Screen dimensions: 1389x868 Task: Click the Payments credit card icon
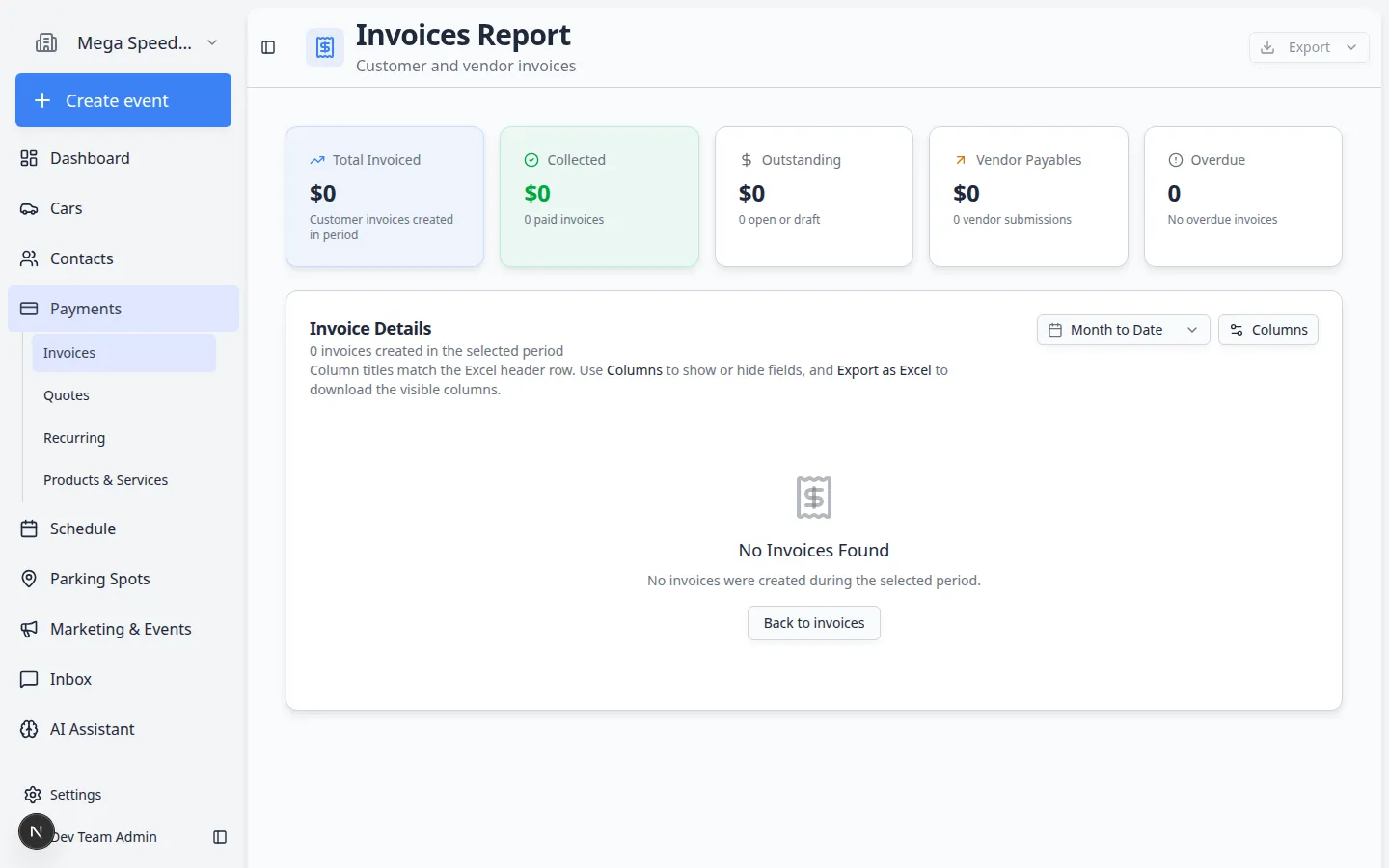(x=29, y=309)
